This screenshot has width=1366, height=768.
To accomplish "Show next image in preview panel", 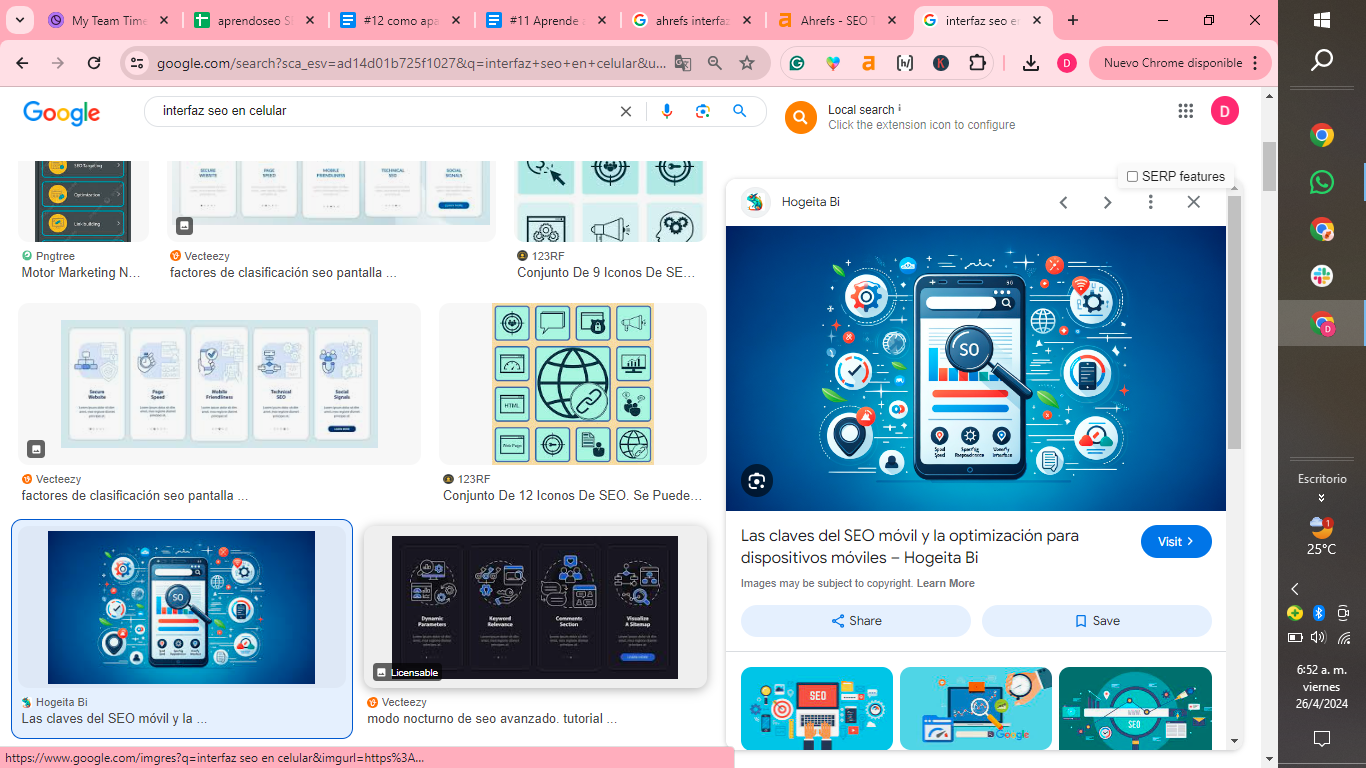I will click(1107, 202).
